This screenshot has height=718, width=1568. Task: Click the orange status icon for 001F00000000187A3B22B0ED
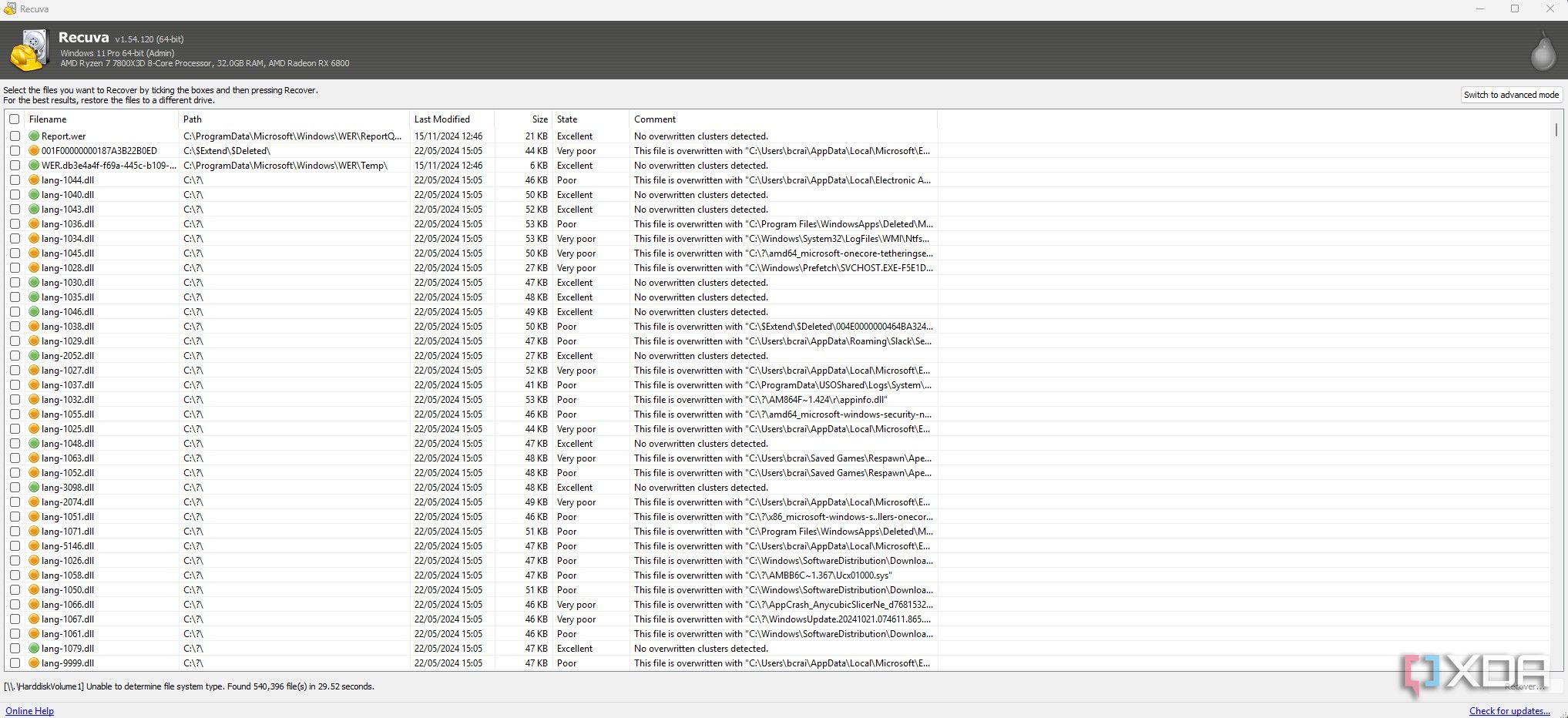coord(34,151)
